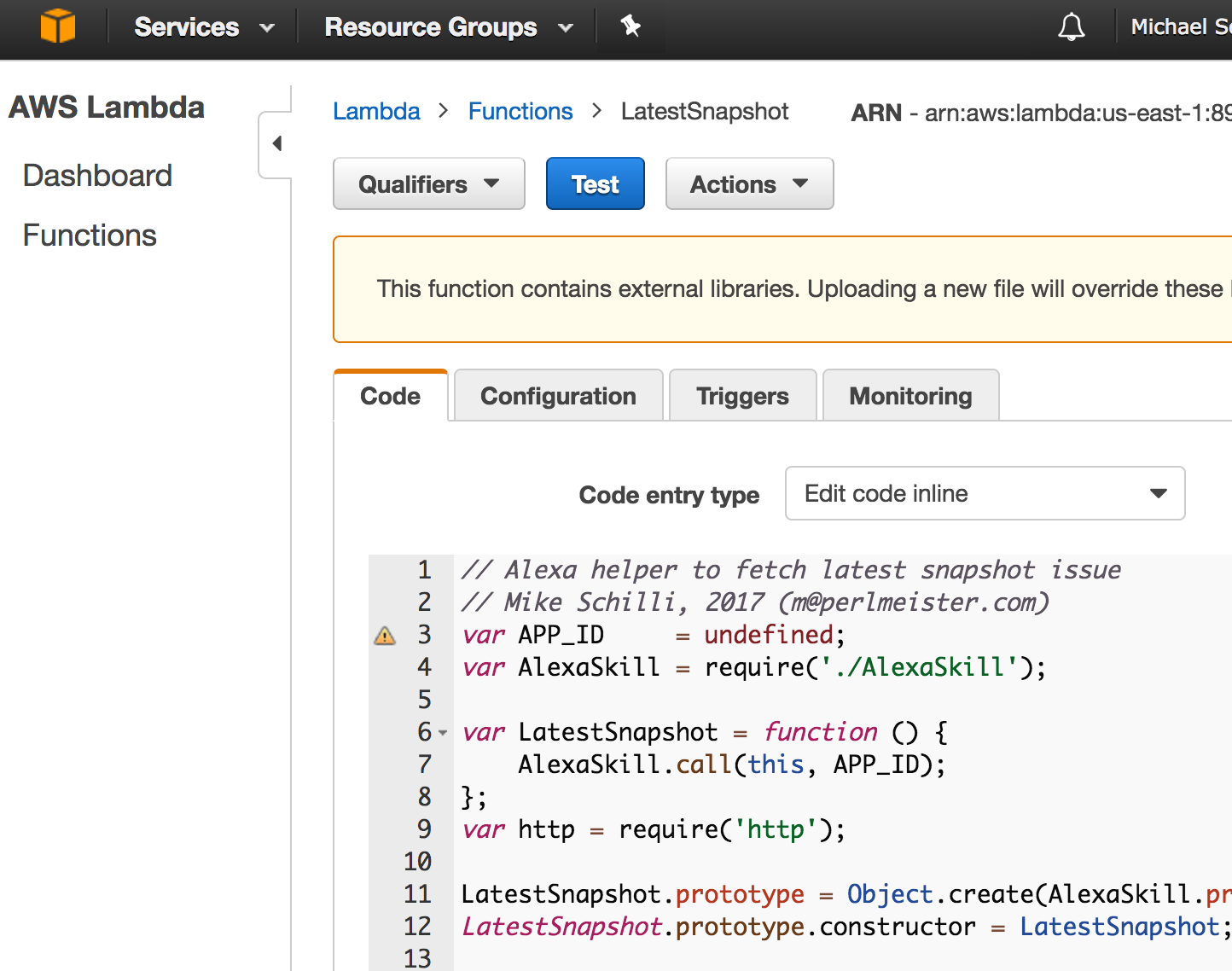1232x971 pixels.
Task: Collapse the sidebar with the arrow handle
Action: [x=276, y=144]
